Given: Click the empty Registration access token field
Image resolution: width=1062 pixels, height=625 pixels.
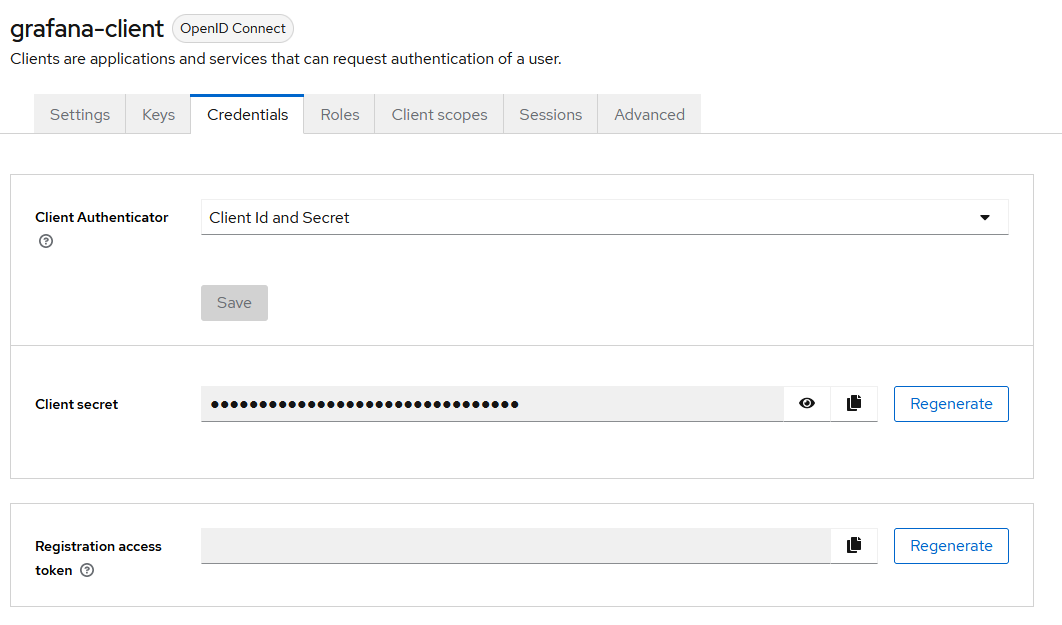Looking at the screenshot, I should click(x=515, y=546).
